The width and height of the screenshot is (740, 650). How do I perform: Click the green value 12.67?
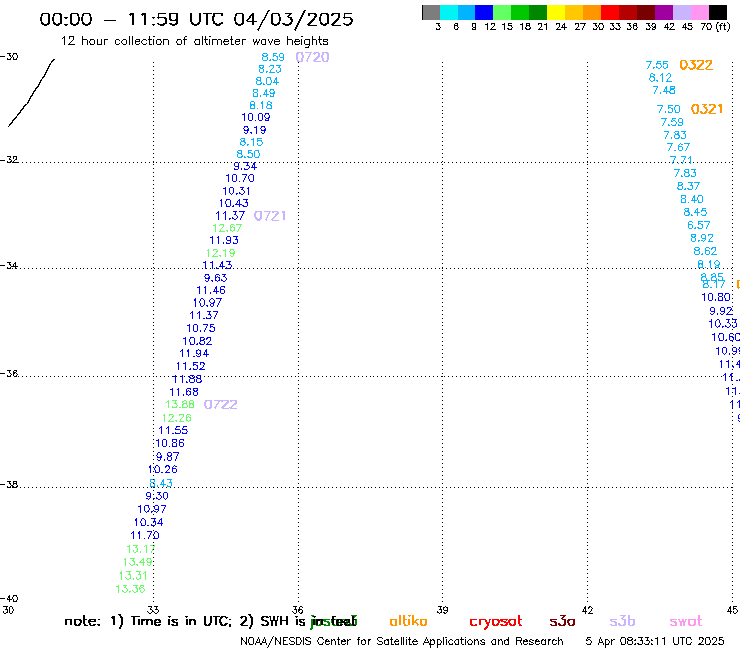(227, 228)
